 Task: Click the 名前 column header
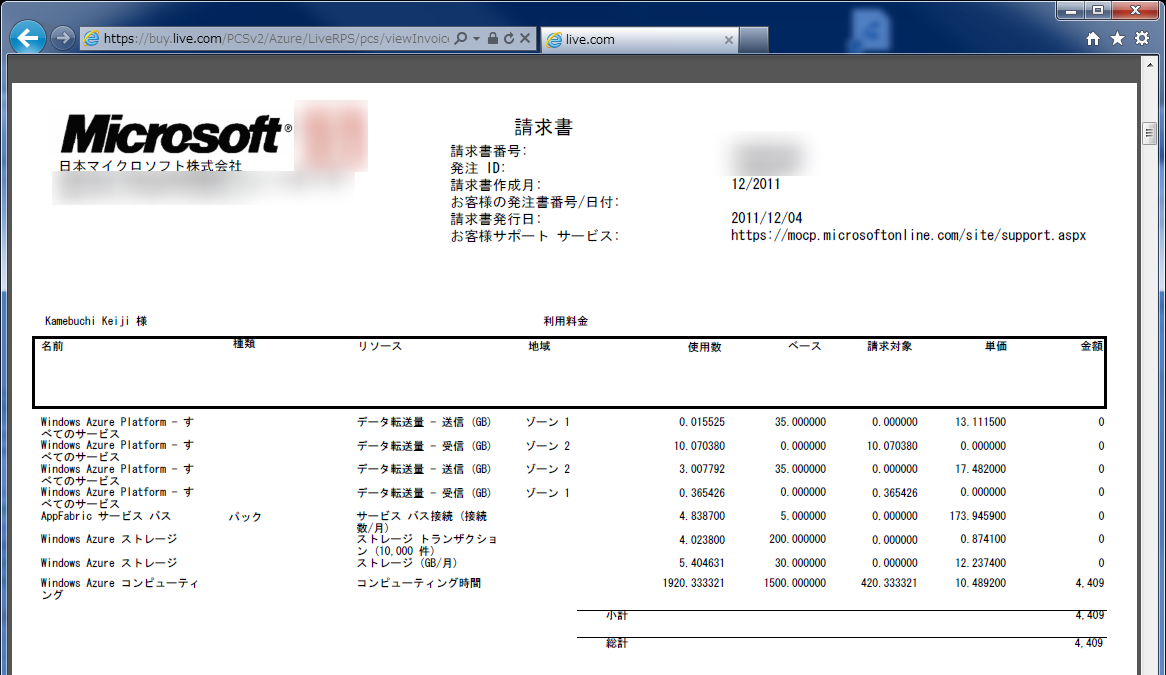click(x=52, y=346)
